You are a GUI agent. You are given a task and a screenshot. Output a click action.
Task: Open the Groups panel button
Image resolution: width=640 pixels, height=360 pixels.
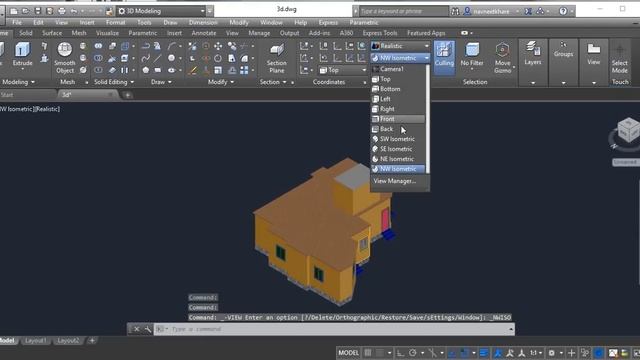point(563,49)
